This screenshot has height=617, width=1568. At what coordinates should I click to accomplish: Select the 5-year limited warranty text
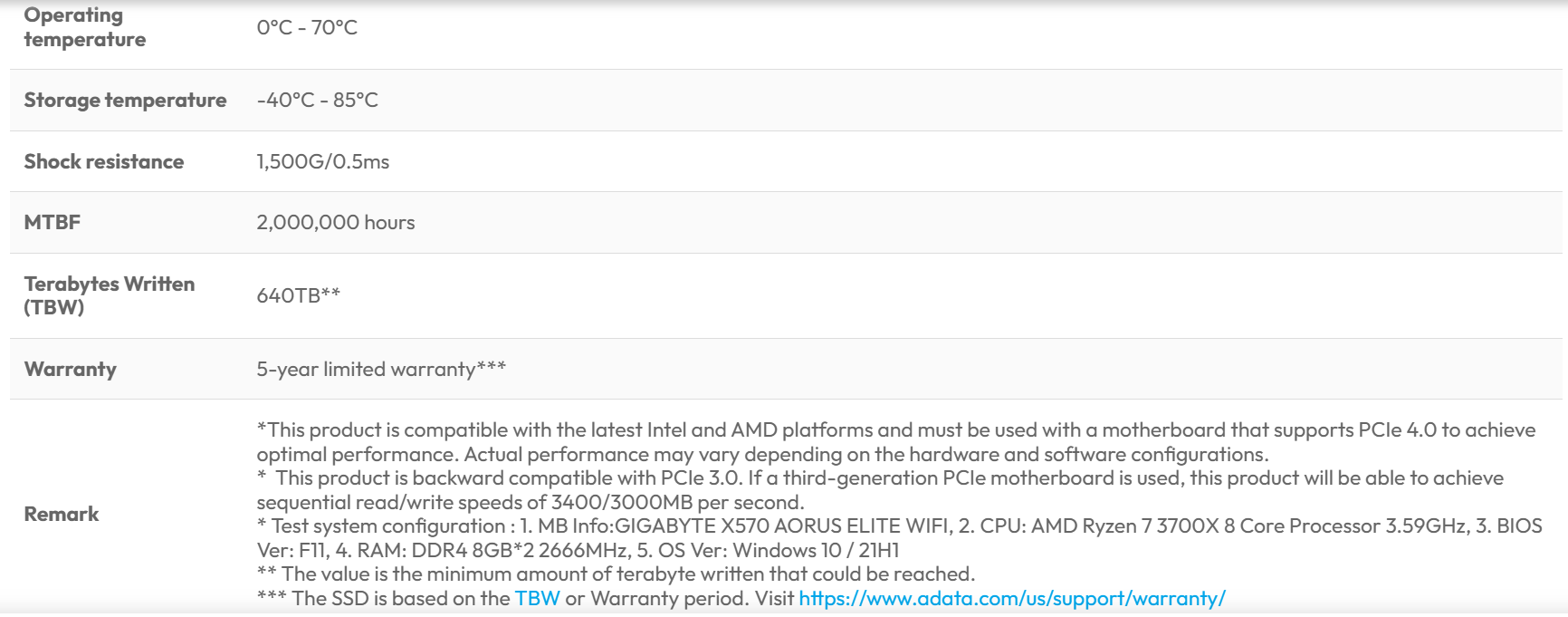[380, 370]
